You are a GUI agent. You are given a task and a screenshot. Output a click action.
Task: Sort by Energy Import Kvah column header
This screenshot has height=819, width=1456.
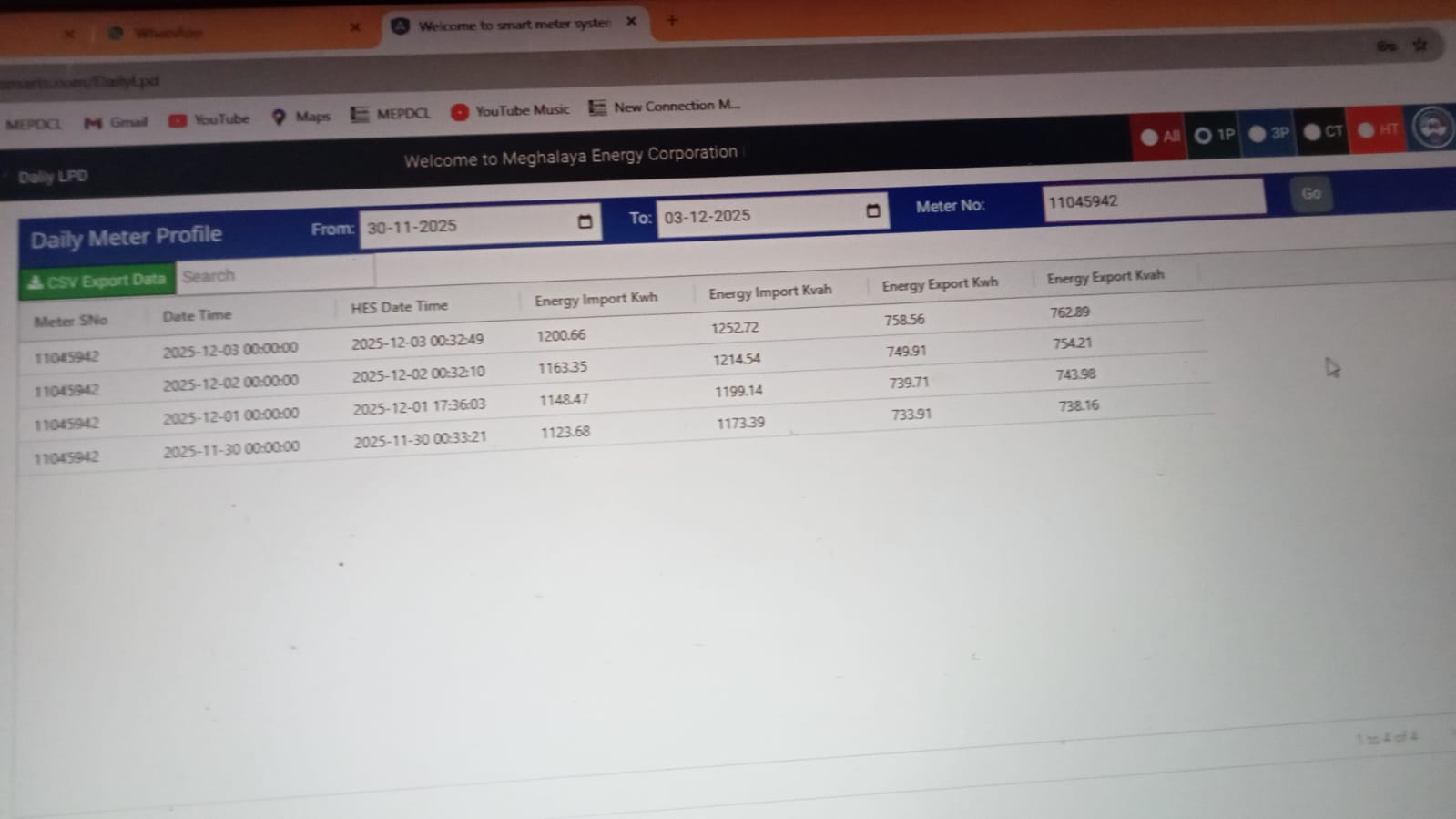[769, 292]
